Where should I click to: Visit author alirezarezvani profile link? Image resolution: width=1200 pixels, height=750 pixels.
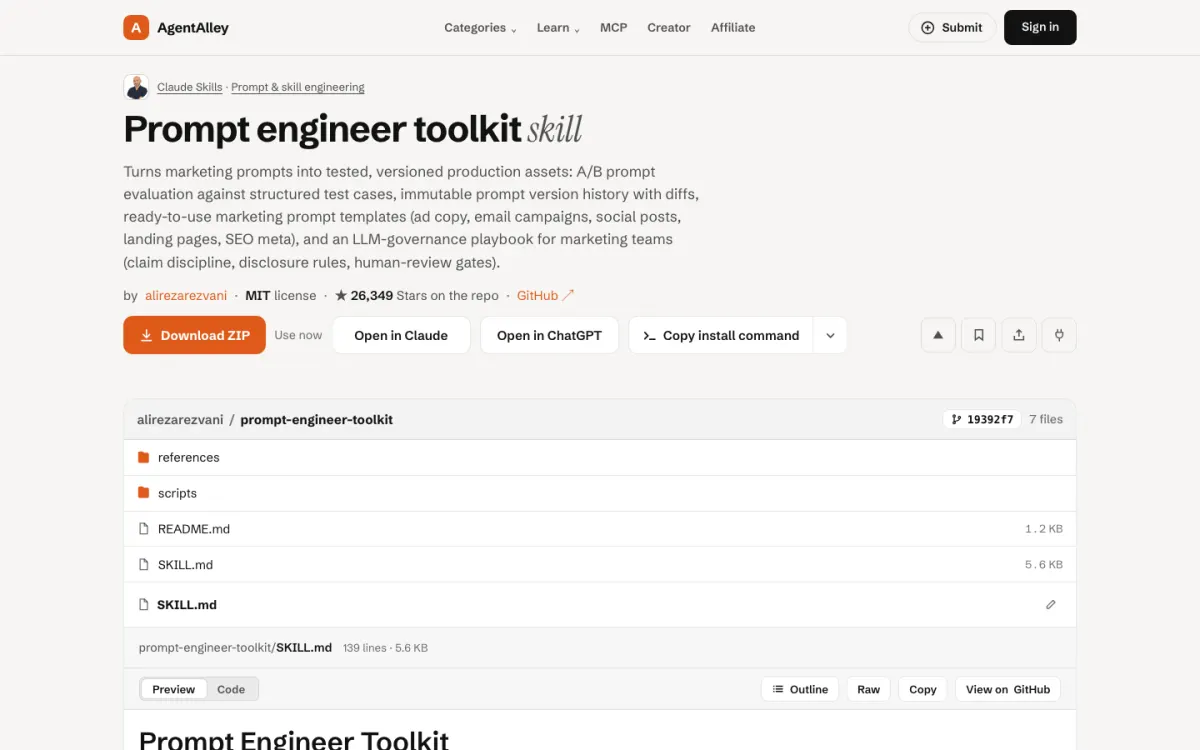186,295
